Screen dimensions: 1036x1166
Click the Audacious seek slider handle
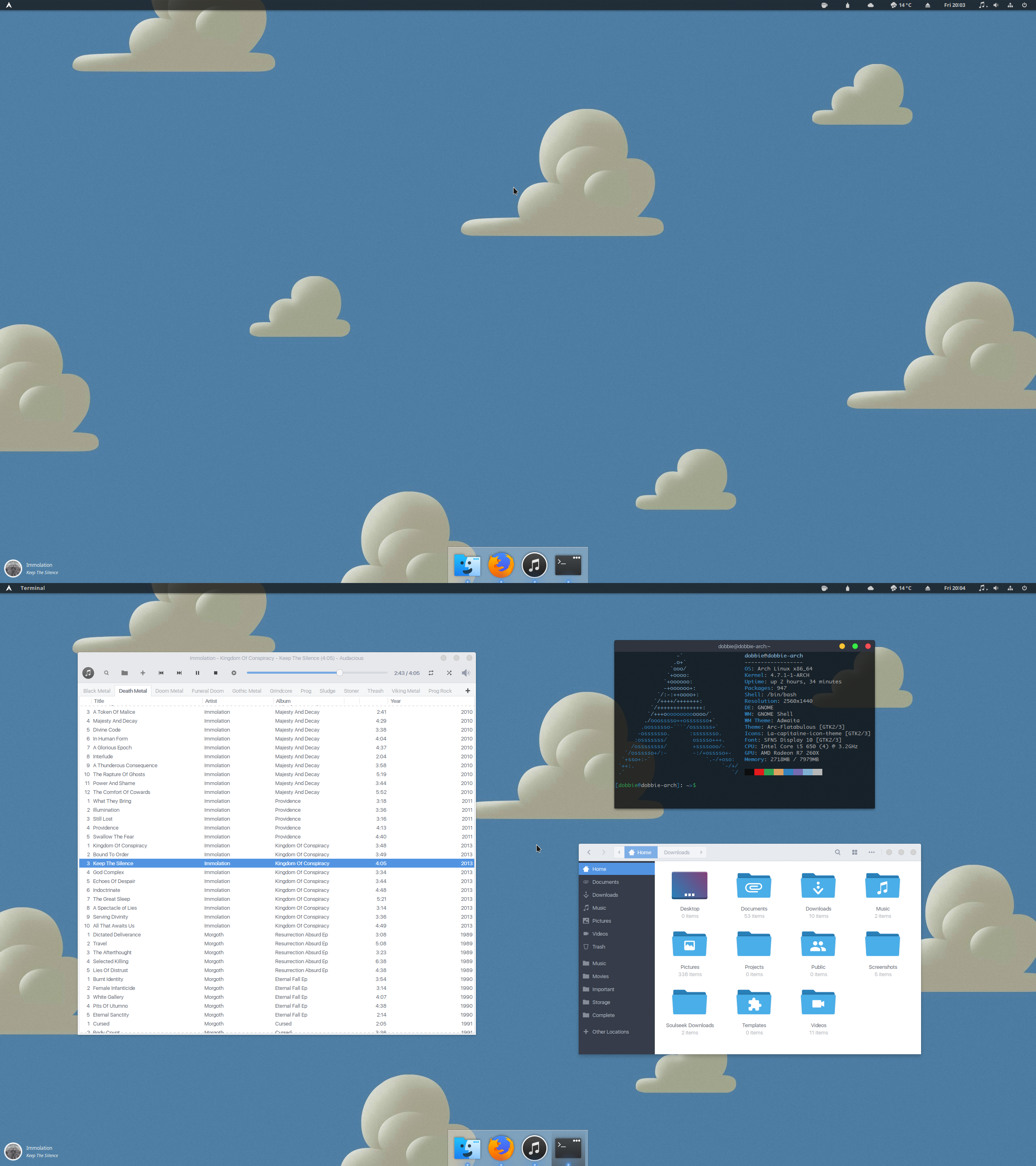pyautogui.click(x=340, y=673)
